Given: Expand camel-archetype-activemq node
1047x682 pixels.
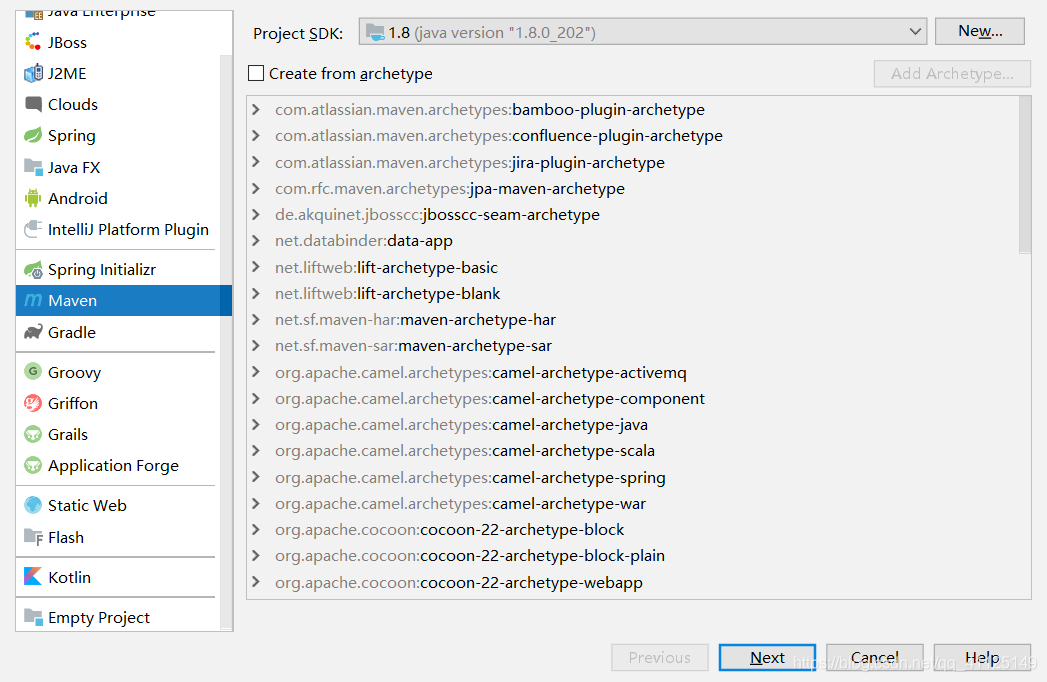Looking at the screenshot, I should [x=256, y=372].
